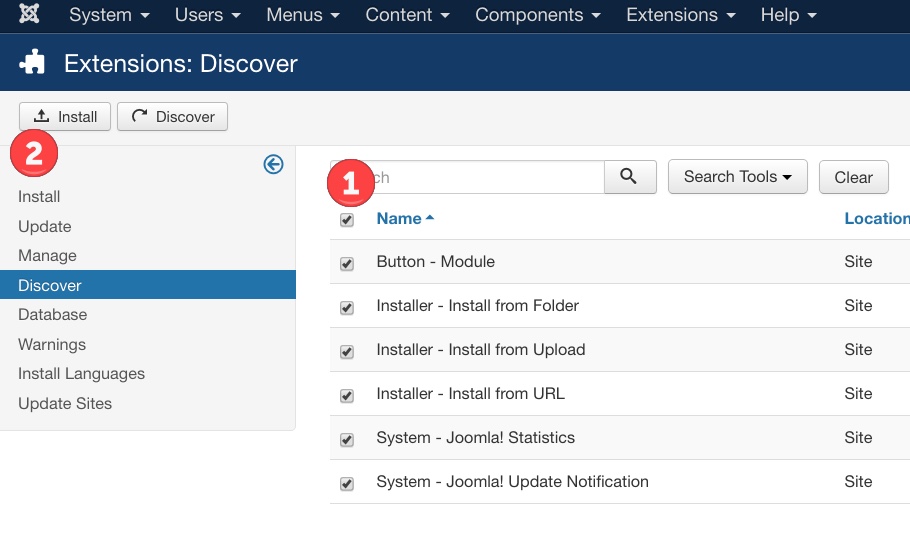Image resolution: width=910 pixels, height=538 pixels.
Task: Uncheck System - Joomla! Update Notification checkbox
Action: point(347,483)
